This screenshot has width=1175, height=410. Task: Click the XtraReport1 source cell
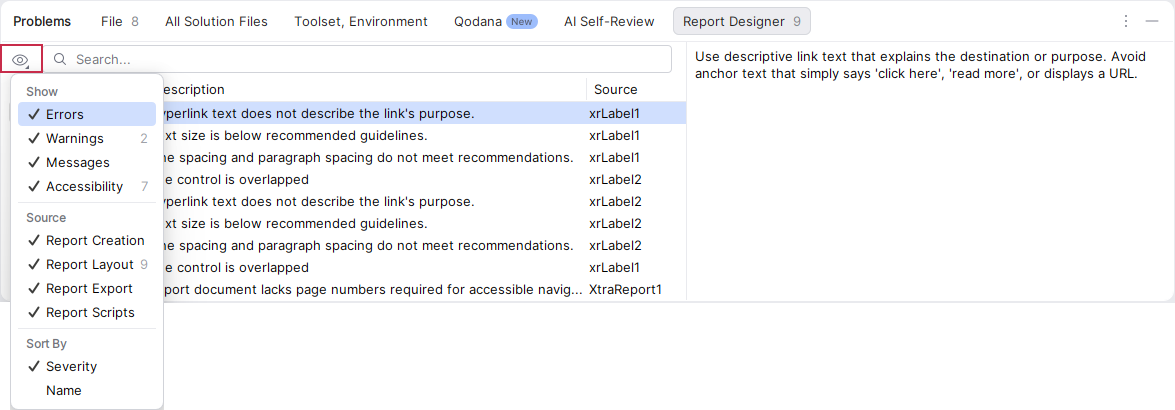click(x=626, y=289)
